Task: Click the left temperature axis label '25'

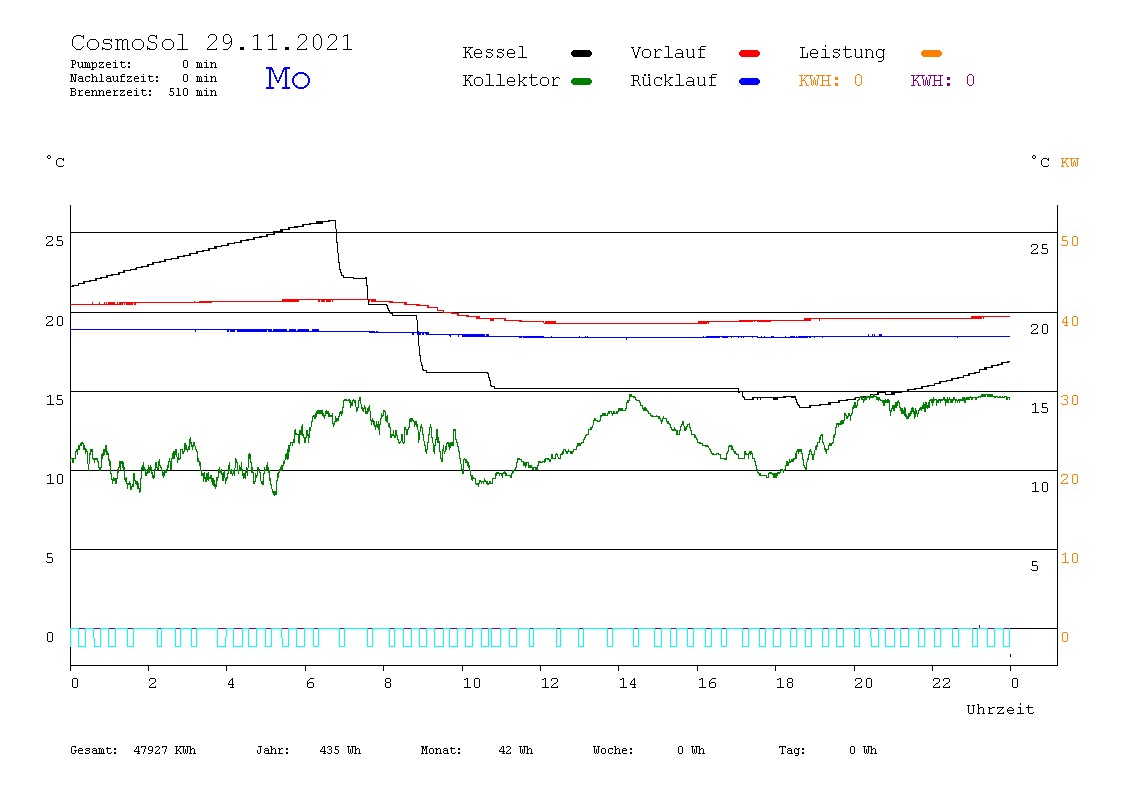Action: [55, 242]
